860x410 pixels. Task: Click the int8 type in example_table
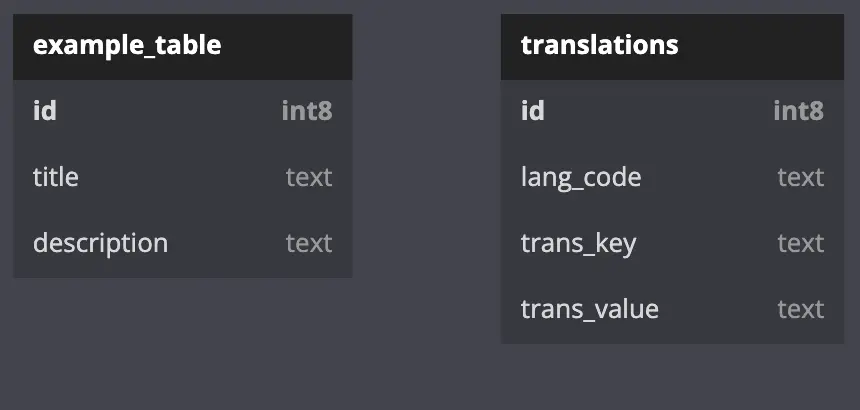pos(307,111)
